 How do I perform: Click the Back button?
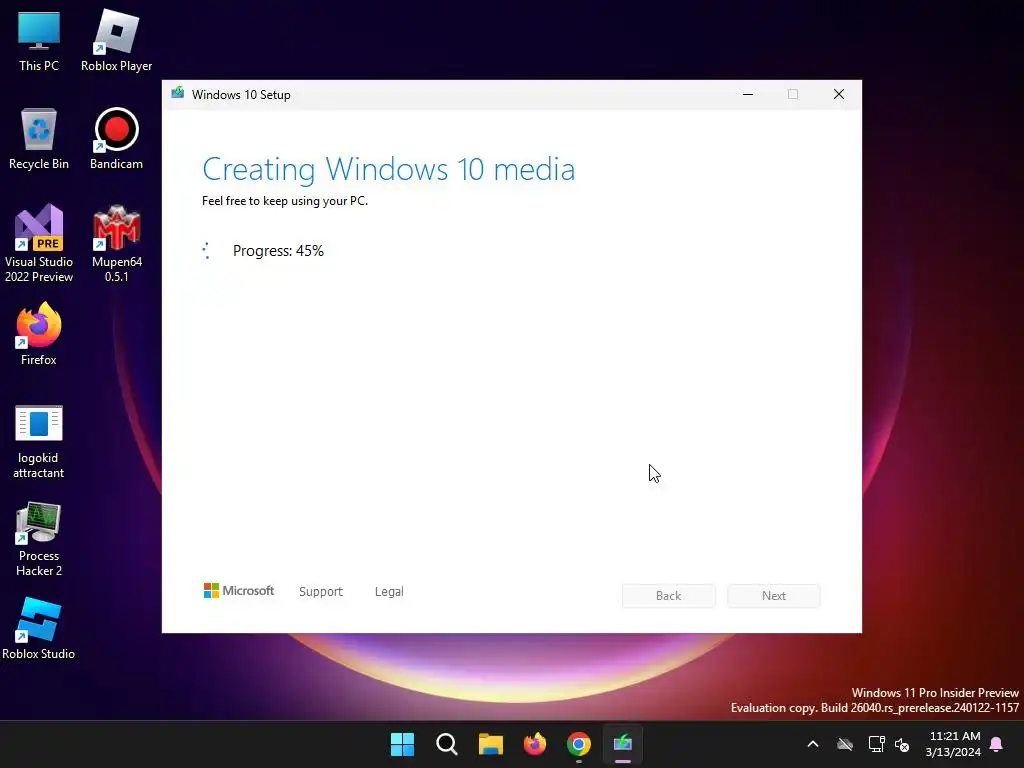[x=669, y=596]
